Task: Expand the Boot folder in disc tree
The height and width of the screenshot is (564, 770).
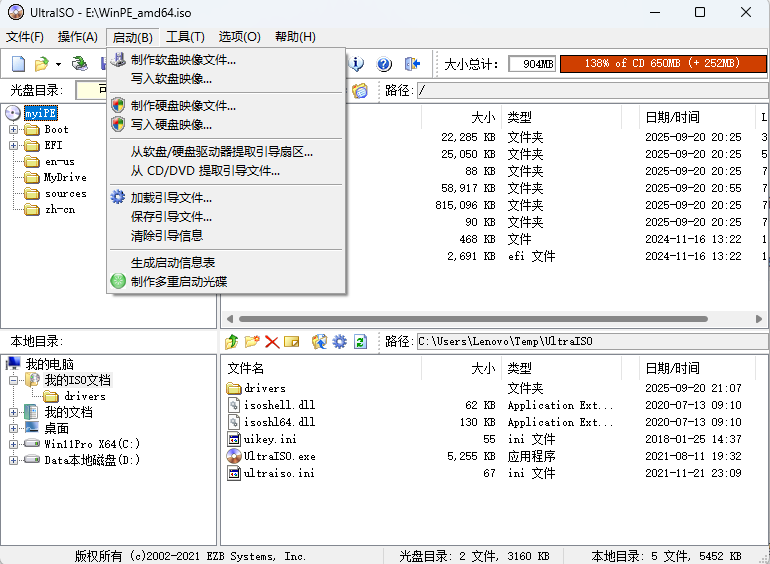Action: [13, 130]
